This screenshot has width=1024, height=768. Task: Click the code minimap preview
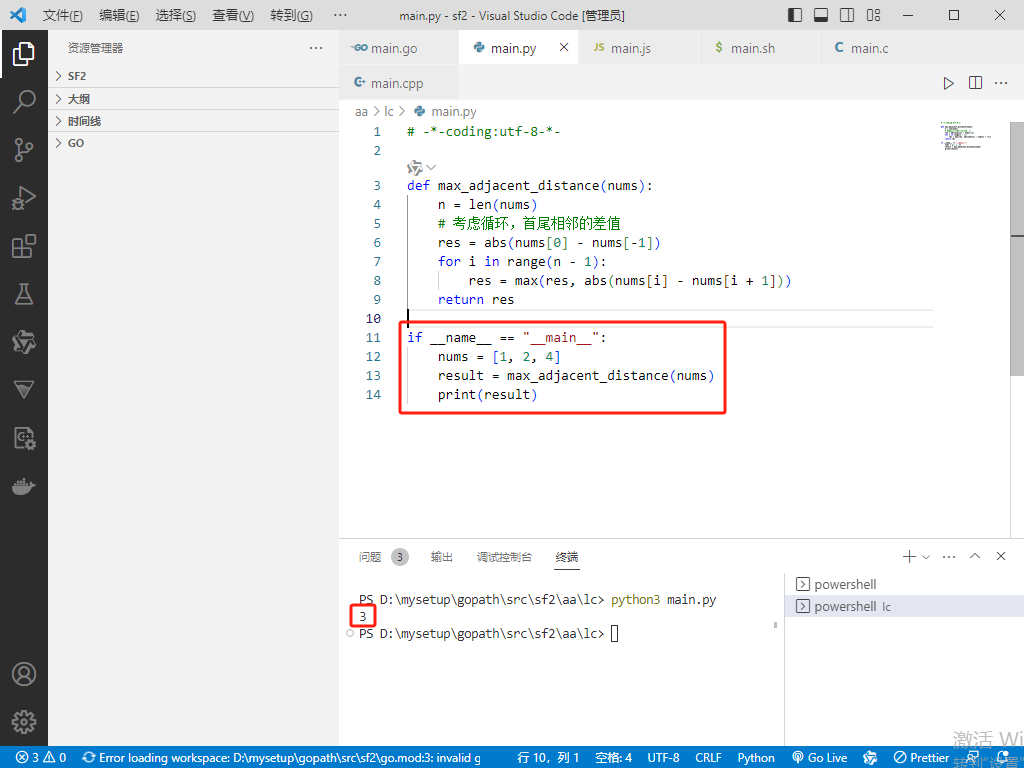click(x=966, y=135)
